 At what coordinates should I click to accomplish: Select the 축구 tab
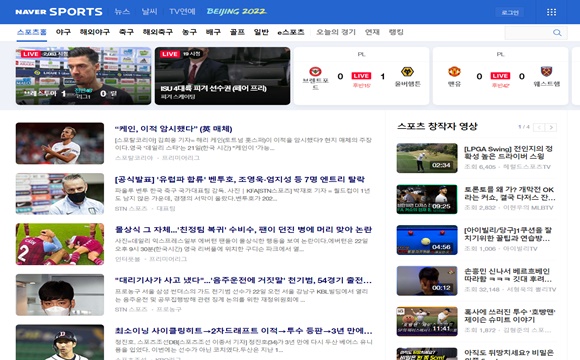126,32
